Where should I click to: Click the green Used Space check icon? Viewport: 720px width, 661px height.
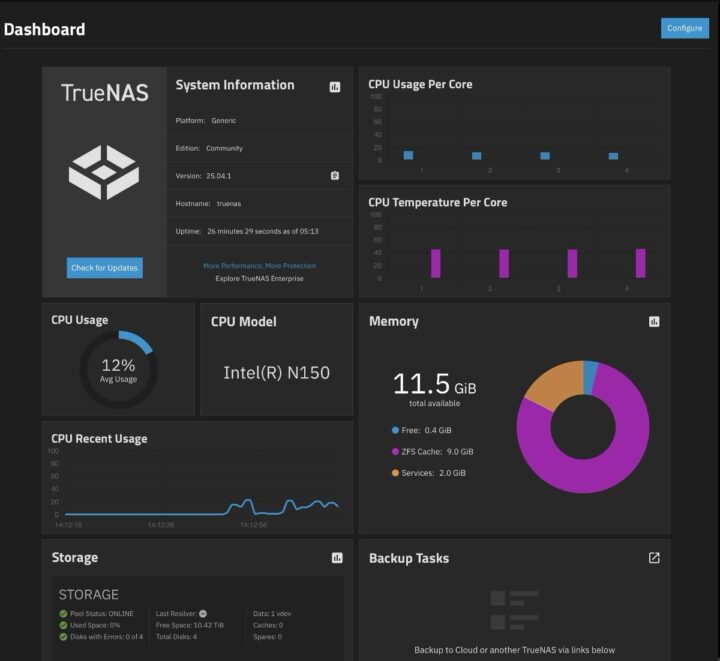click(x=63, y=625)
